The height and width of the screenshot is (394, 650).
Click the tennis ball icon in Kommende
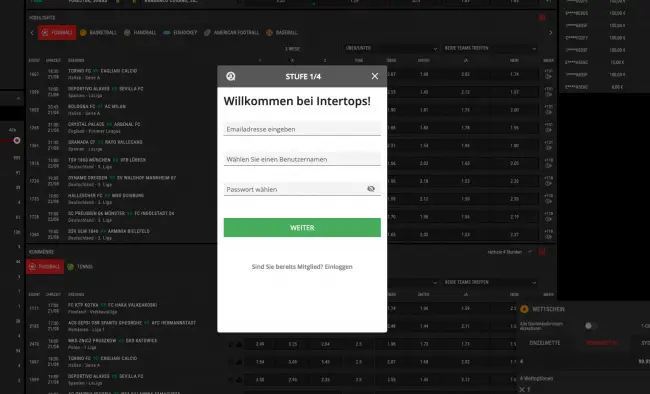click(x=70, y=267)
